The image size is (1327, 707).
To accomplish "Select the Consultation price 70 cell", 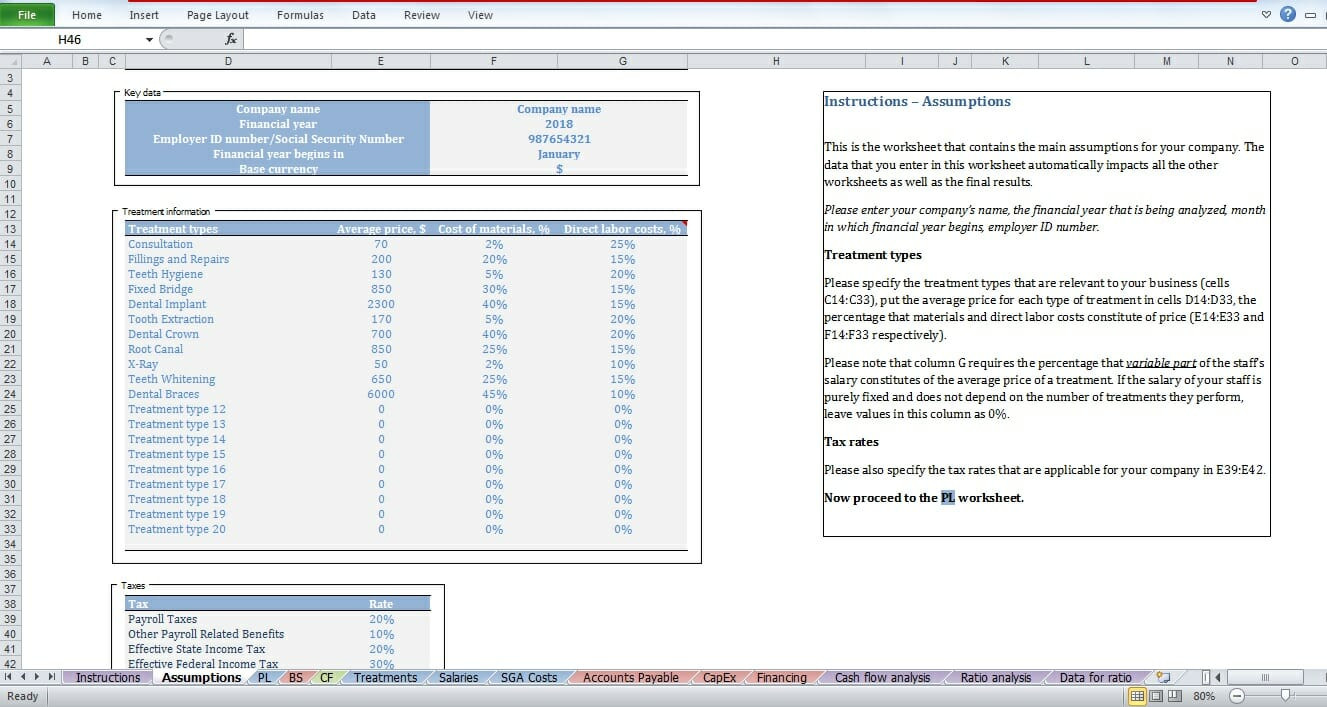I will point(381,244).
